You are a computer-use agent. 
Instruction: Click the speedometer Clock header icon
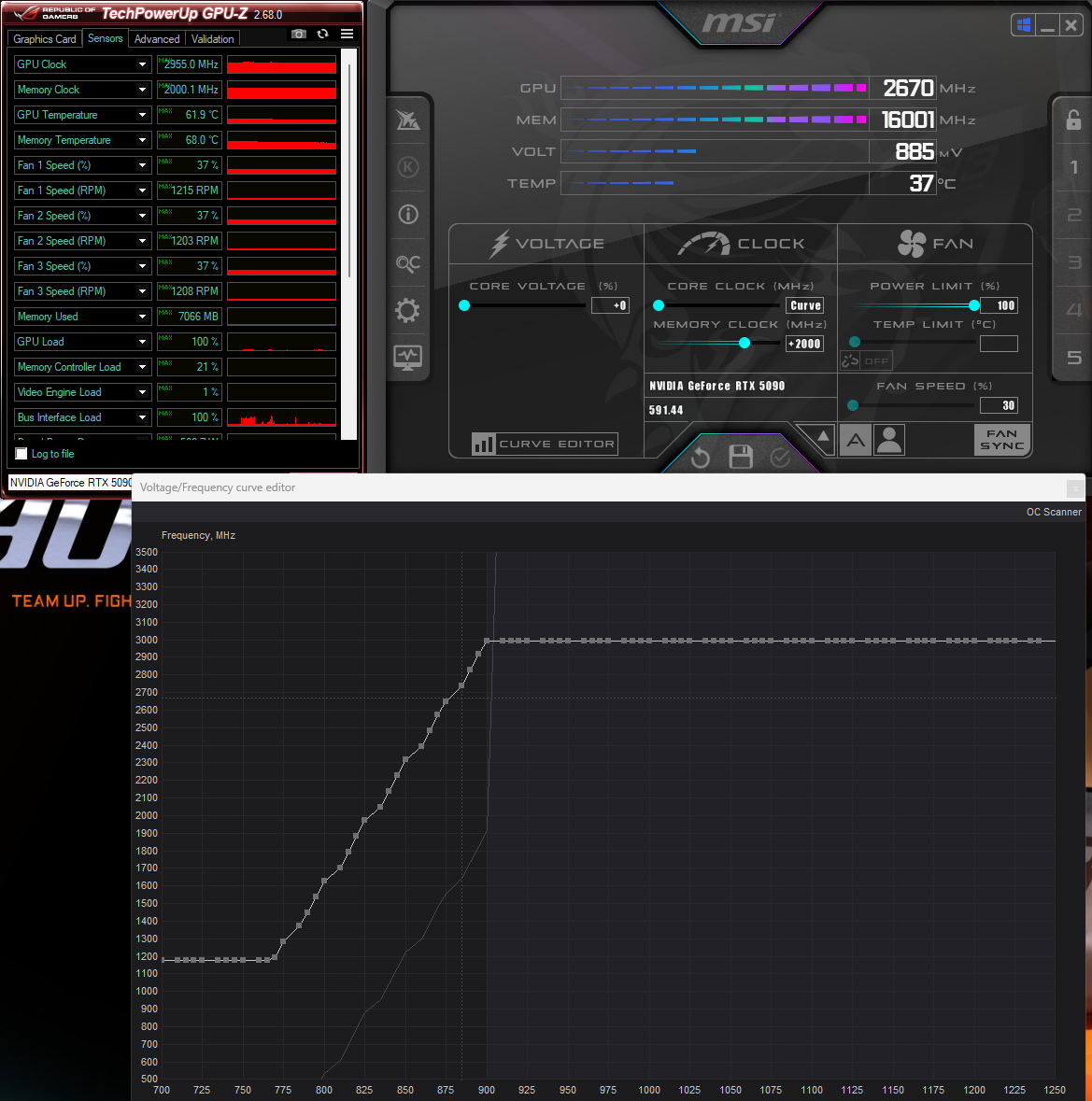(704, 245)
